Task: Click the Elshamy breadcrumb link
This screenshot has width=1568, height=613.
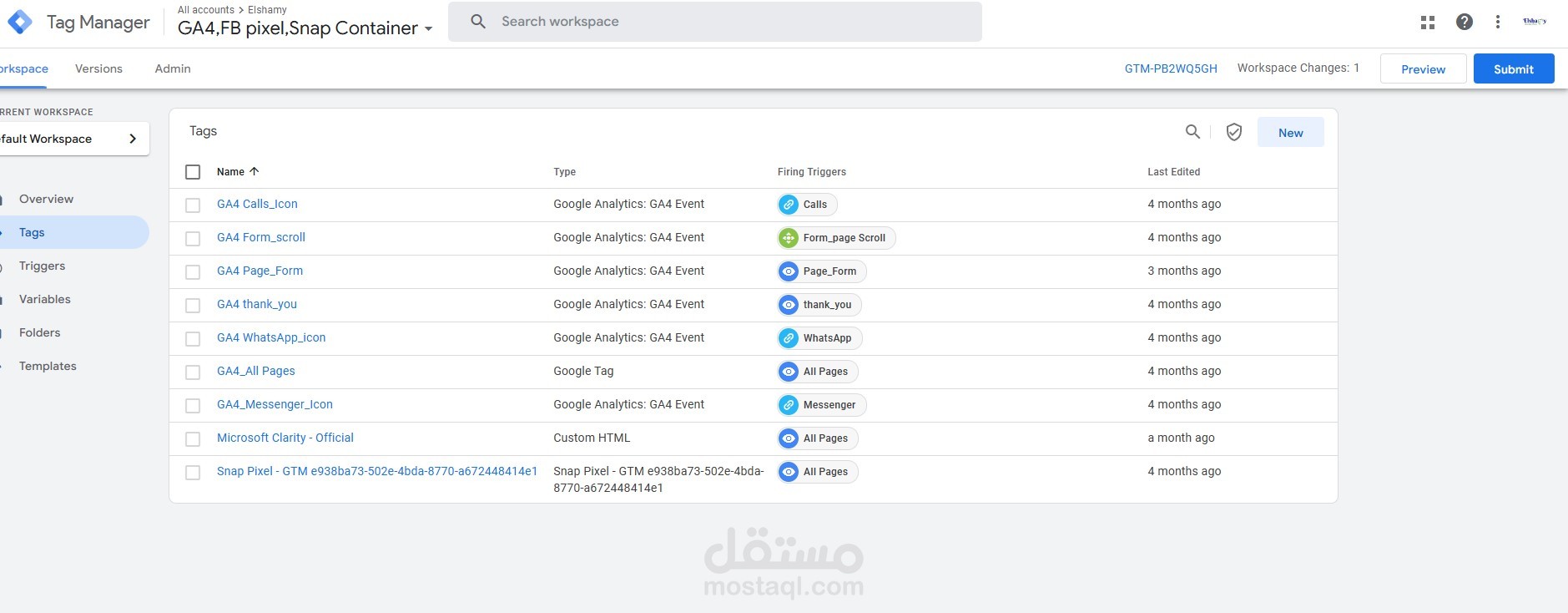Action: (267, 10)
